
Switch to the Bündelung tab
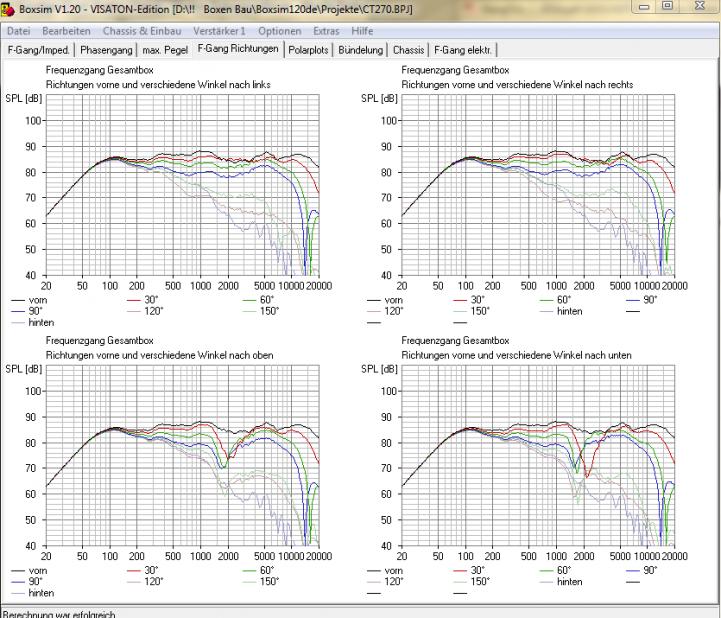[360, 50]
